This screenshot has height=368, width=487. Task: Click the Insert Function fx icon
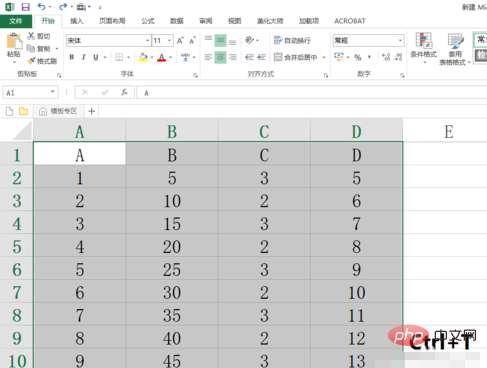pyautogui.click(x=124, y=92)
